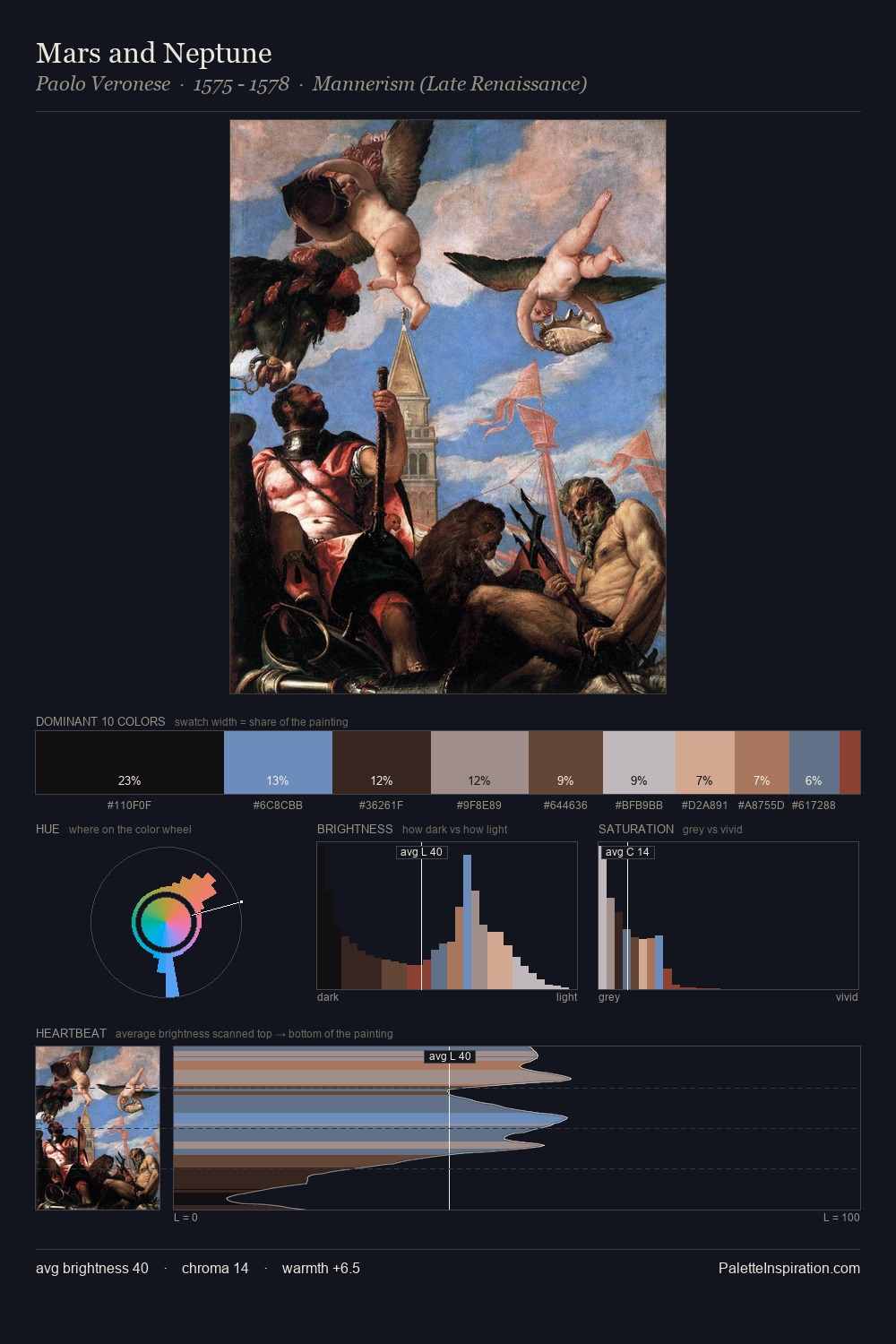The image size is (896, 1344).
Task: Click the 'avg C 14' saturation tag
Action: point(627,852)
